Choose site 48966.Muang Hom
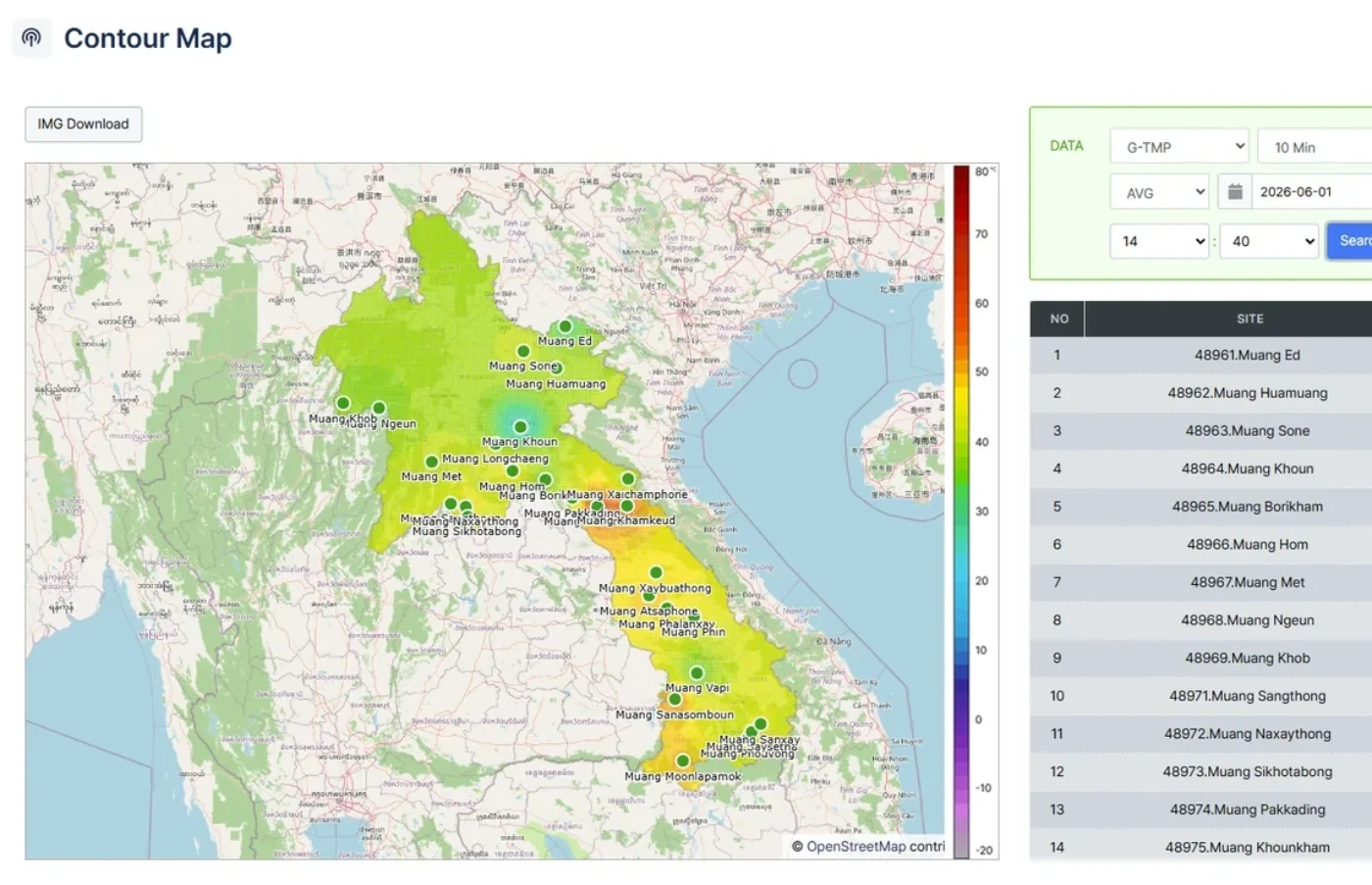1372x885 pixels. [1248, 545]
